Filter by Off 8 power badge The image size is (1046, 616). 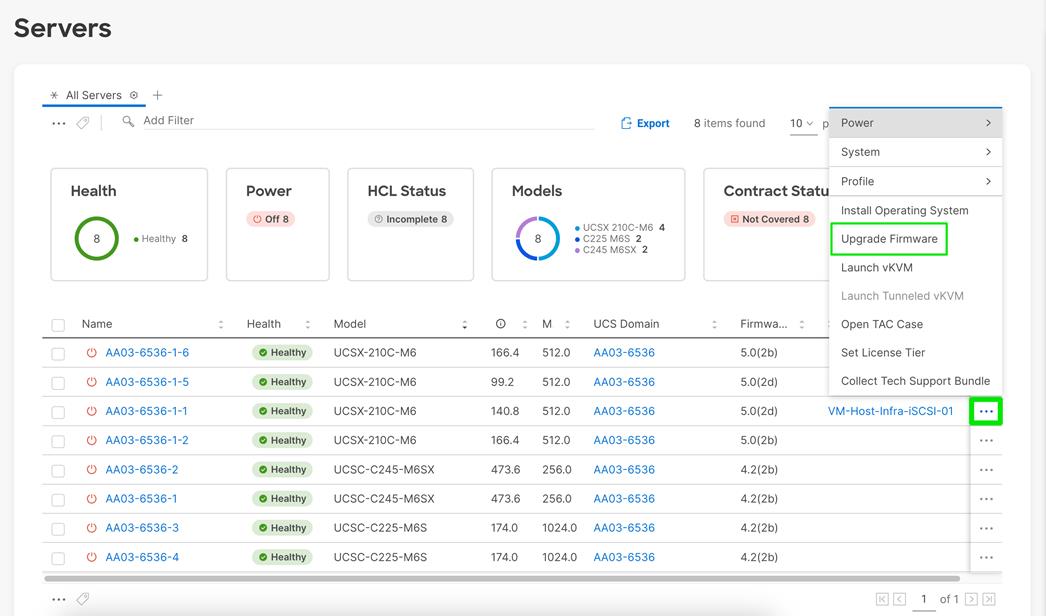[271, 219]
